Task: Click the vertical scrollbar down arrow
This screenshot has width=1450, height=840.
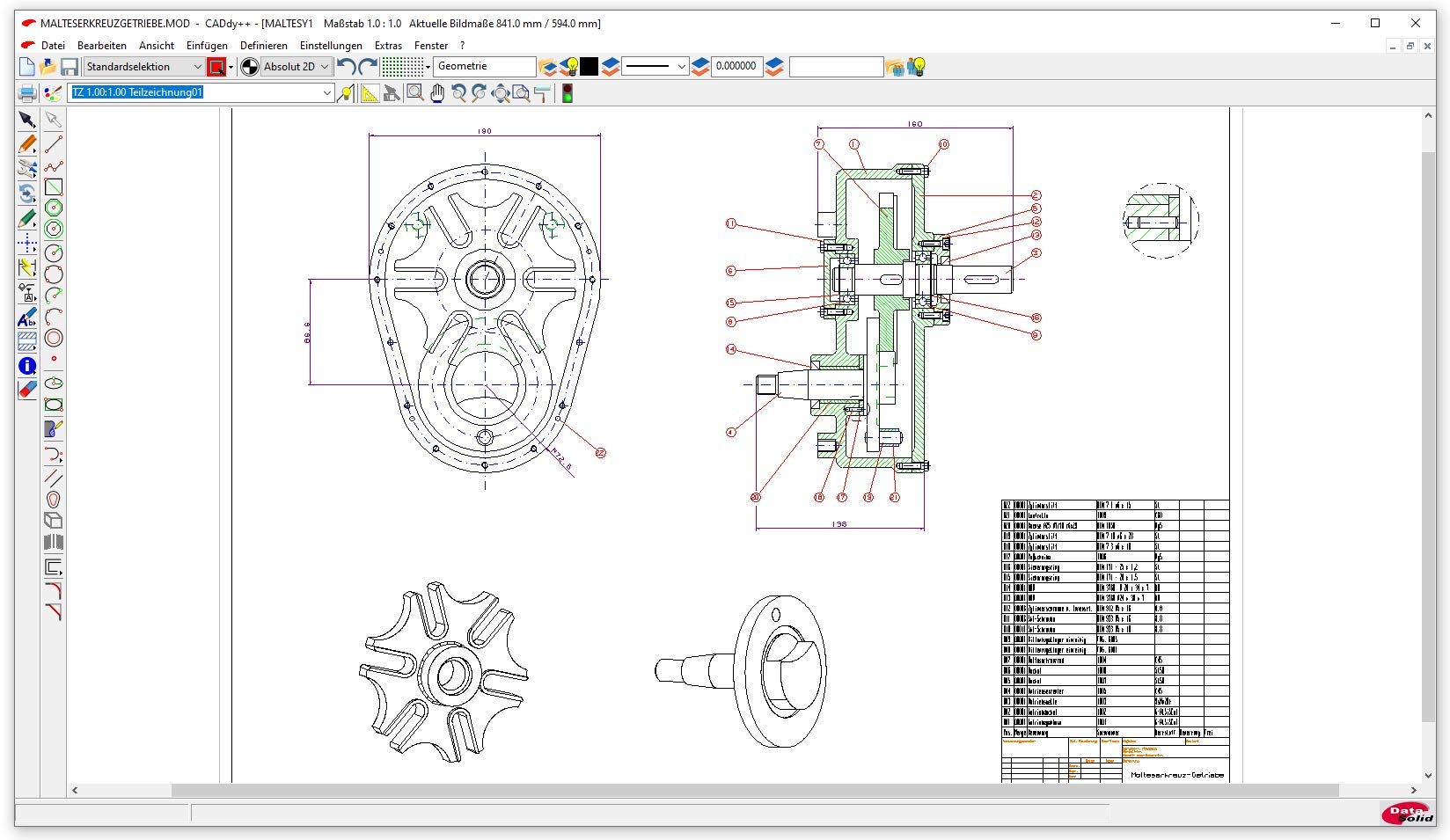Action: pos(1428,776)
